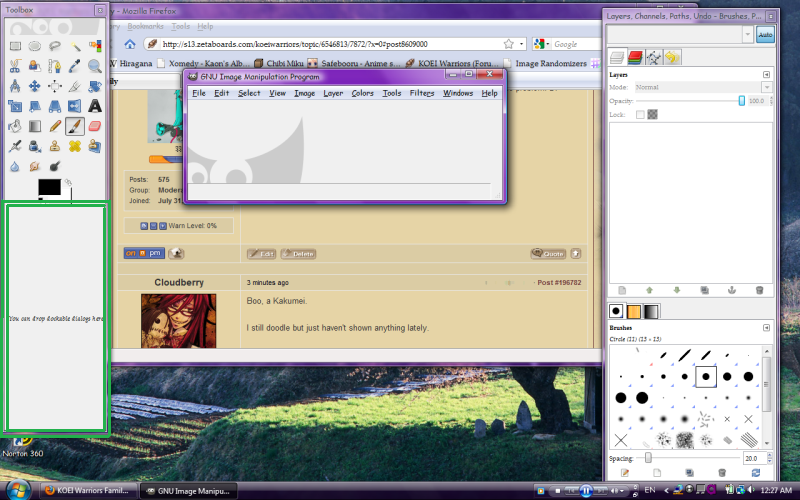Activate the Paintbrush tool
Screen dimensions: 800x500
[x=75, y=126]
